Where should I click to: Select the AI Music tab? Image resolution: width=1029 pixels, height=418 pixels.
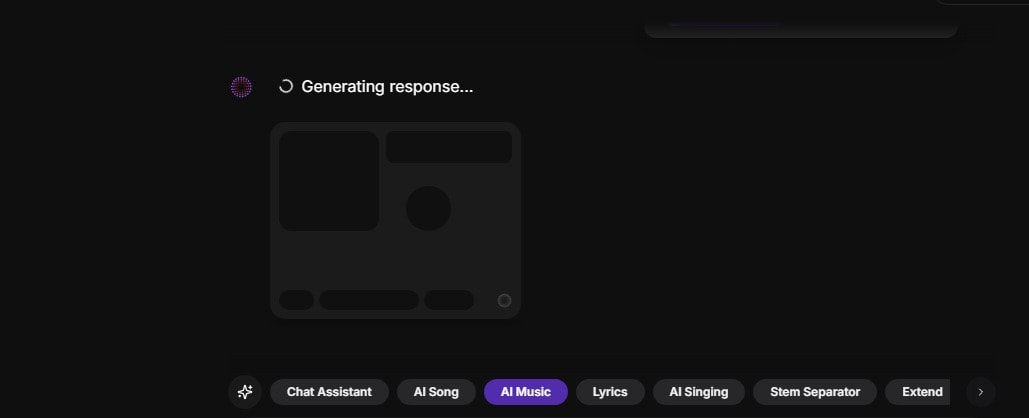coord(526,392)
